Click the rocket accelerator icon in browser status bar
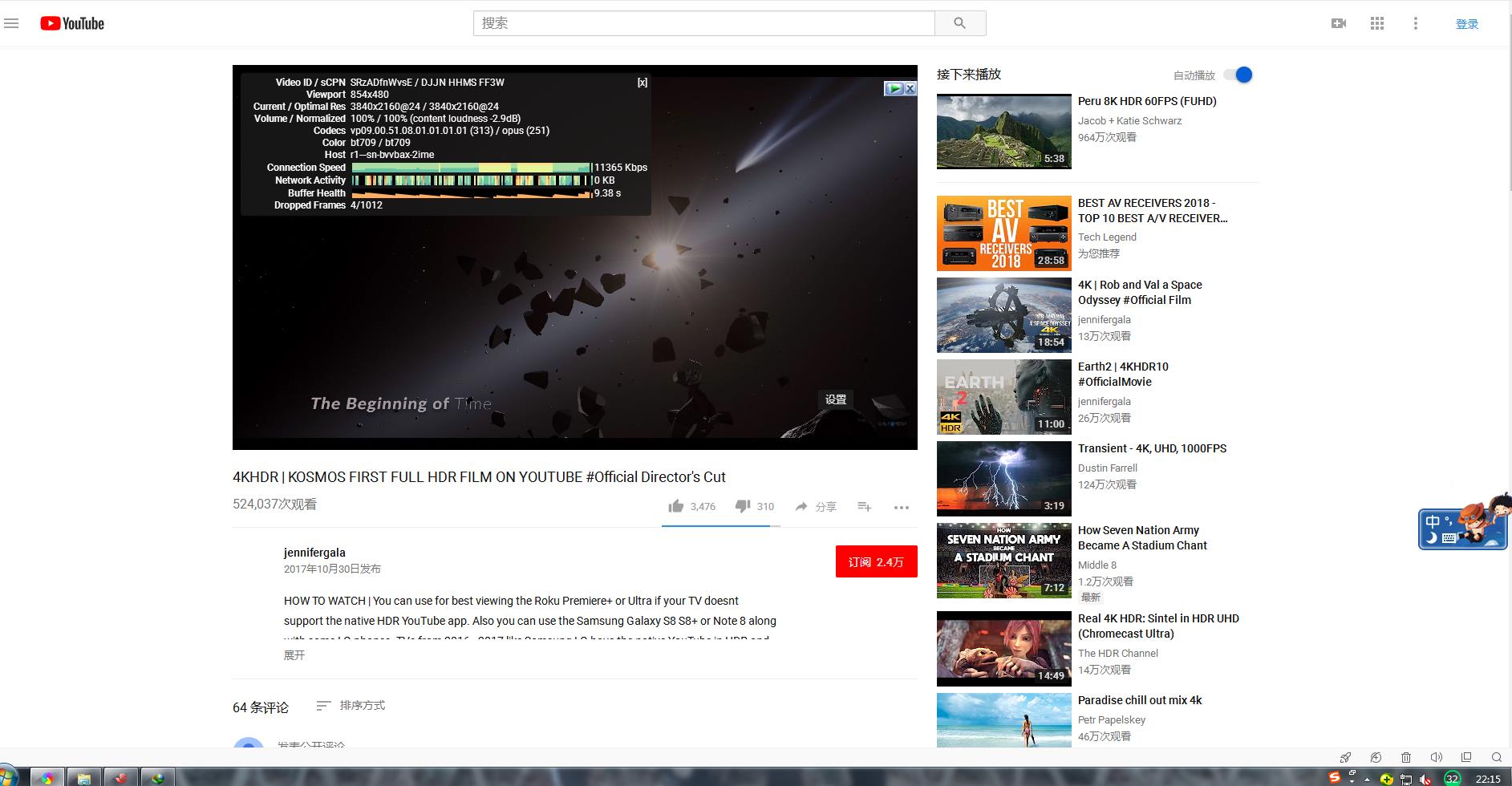Screen dimensions: 1512x786 pos(1345,757)
